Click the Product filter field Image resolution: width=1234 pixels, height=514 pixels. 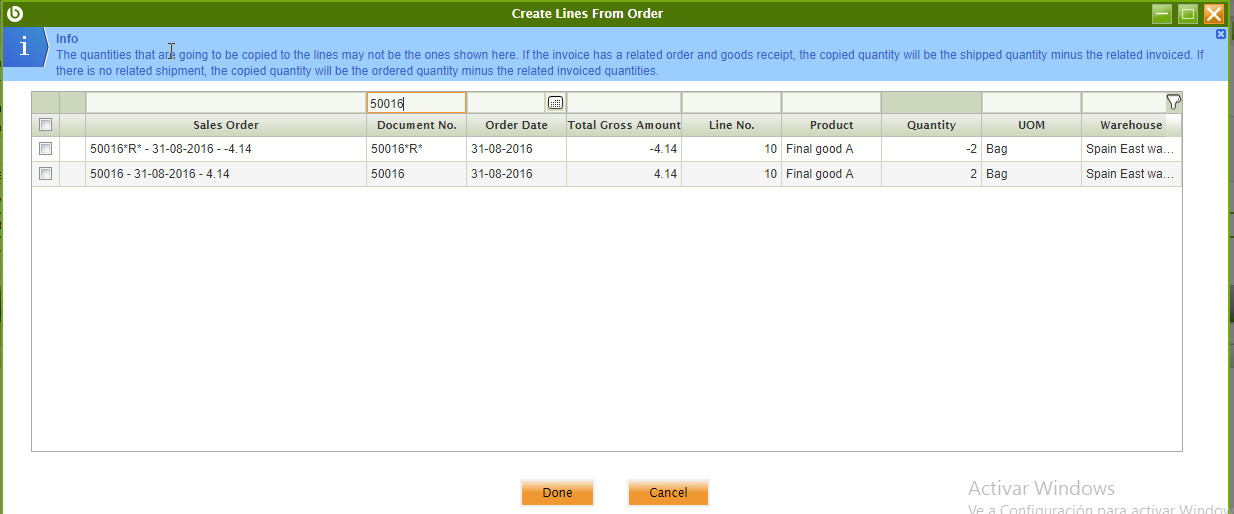(831, 103)
